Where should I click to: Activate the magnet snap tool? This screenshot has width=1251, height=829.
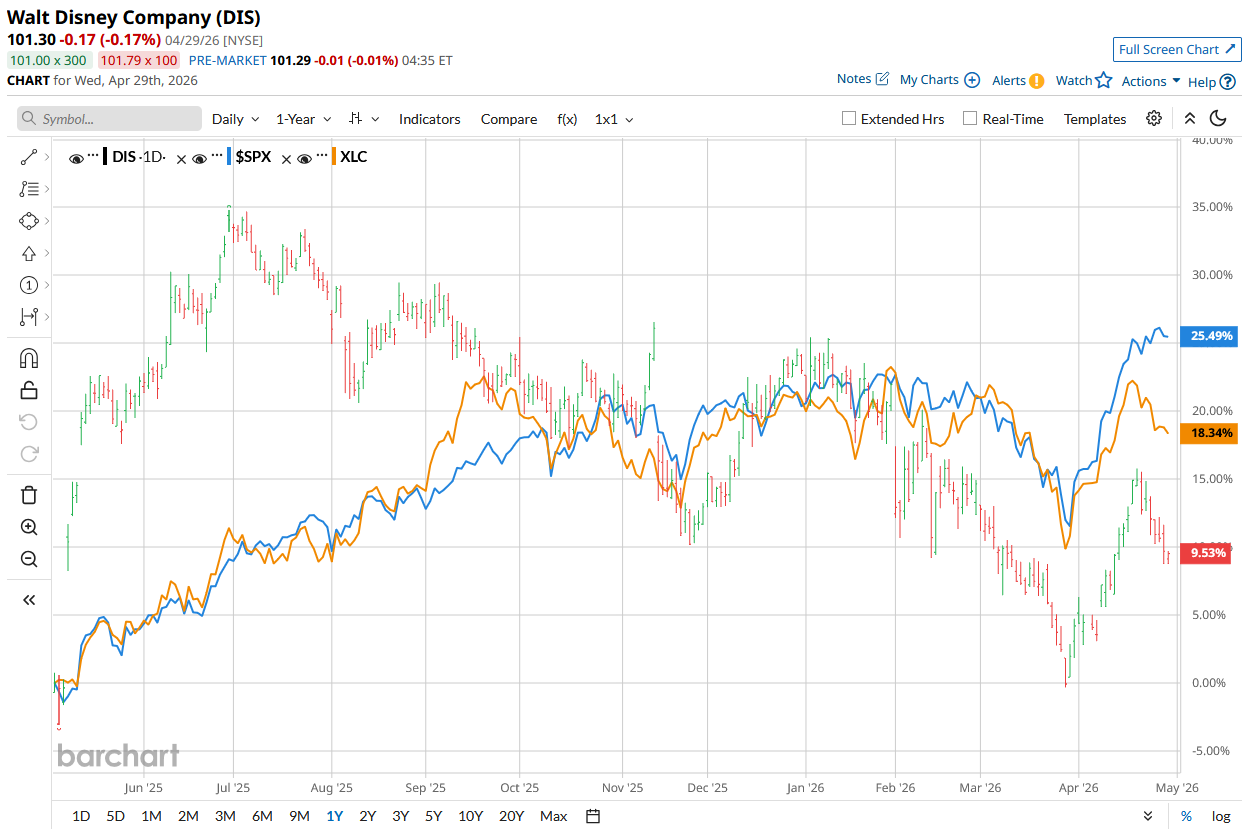pos(29,358)
